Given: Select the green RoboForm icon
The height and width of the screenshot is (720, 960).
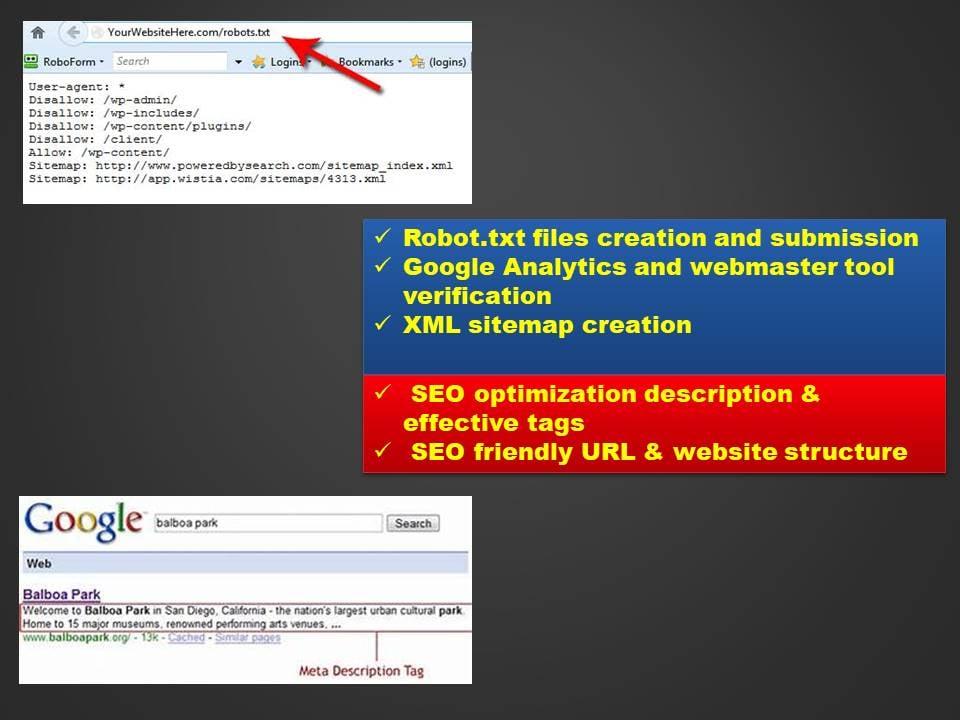Looking at the screenshot, I should point(31,61).
